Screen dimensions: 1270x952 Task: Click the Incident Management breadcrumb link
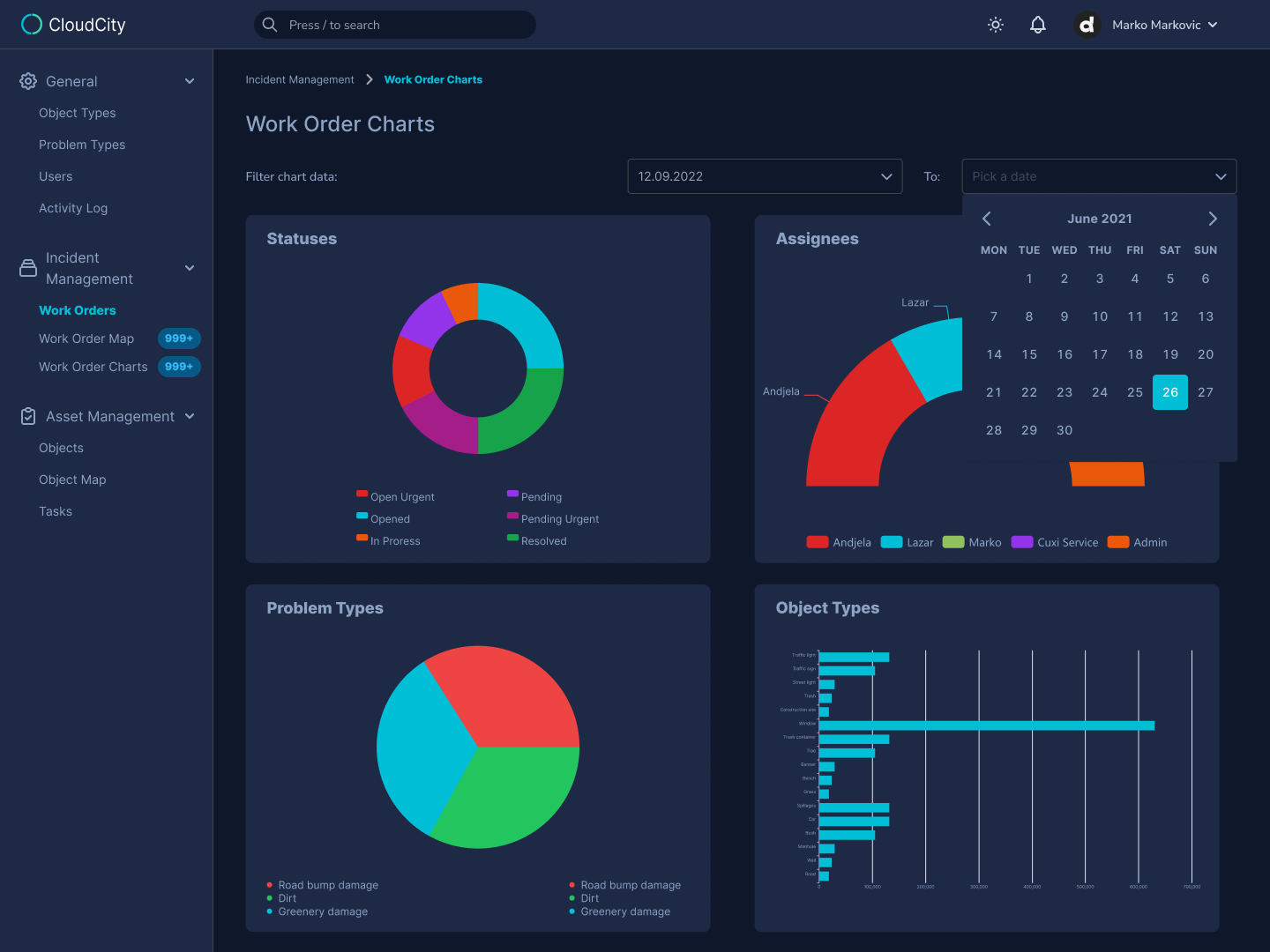300,79
